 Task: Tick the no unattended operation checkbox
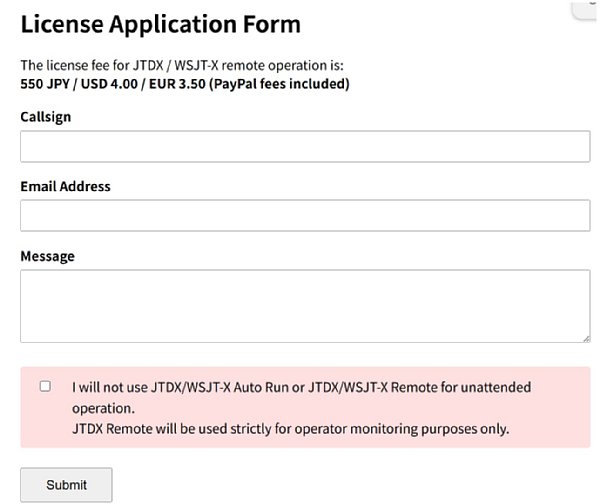tap(45, 386)
